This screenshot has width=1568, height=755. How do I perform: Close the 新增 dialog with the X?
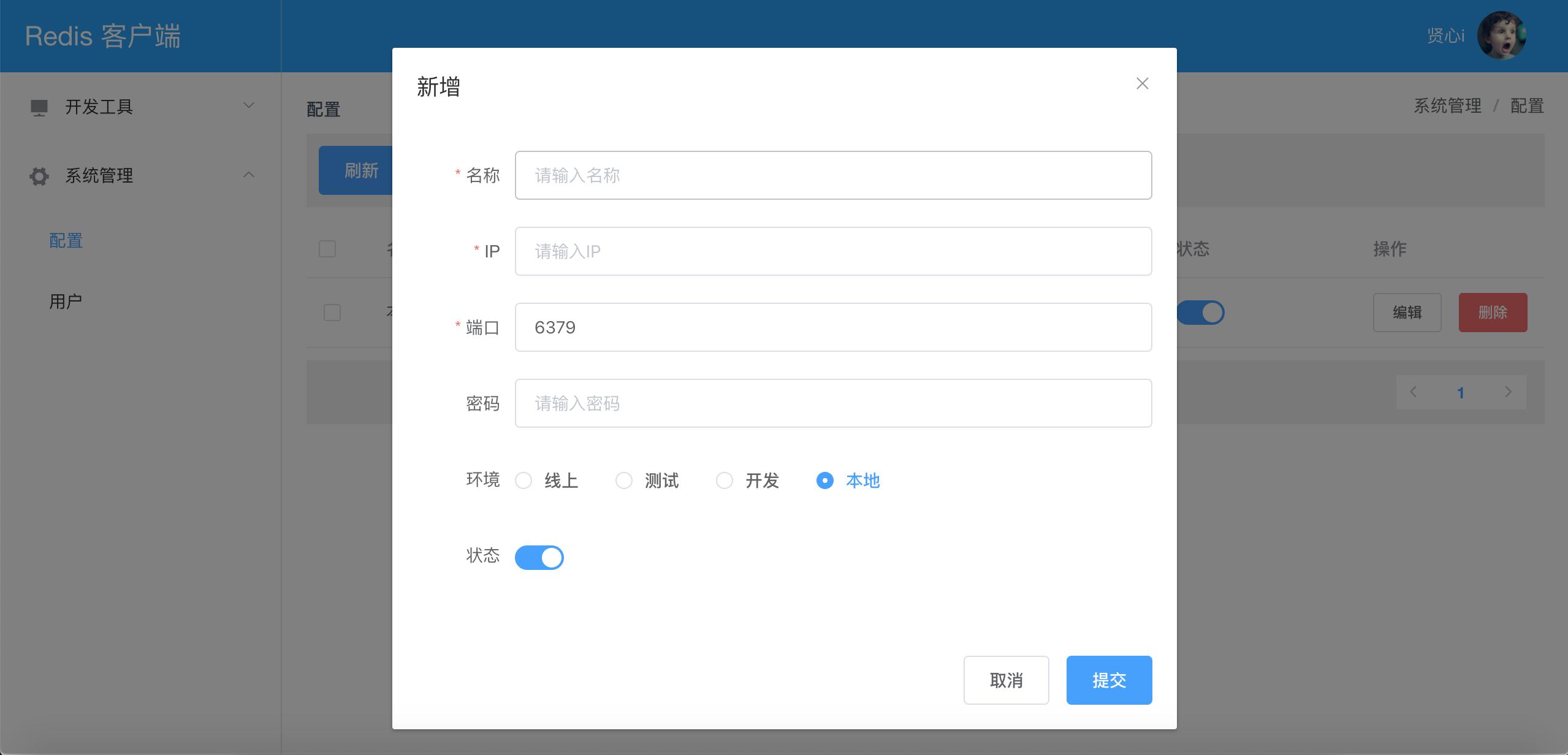pyautogui.click(x=1141, y=83)
